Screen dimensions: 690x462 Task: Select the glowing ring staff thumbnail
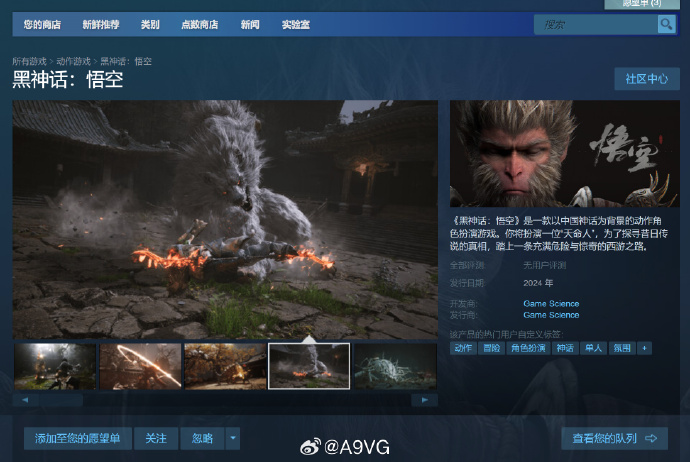coord(140,367)
